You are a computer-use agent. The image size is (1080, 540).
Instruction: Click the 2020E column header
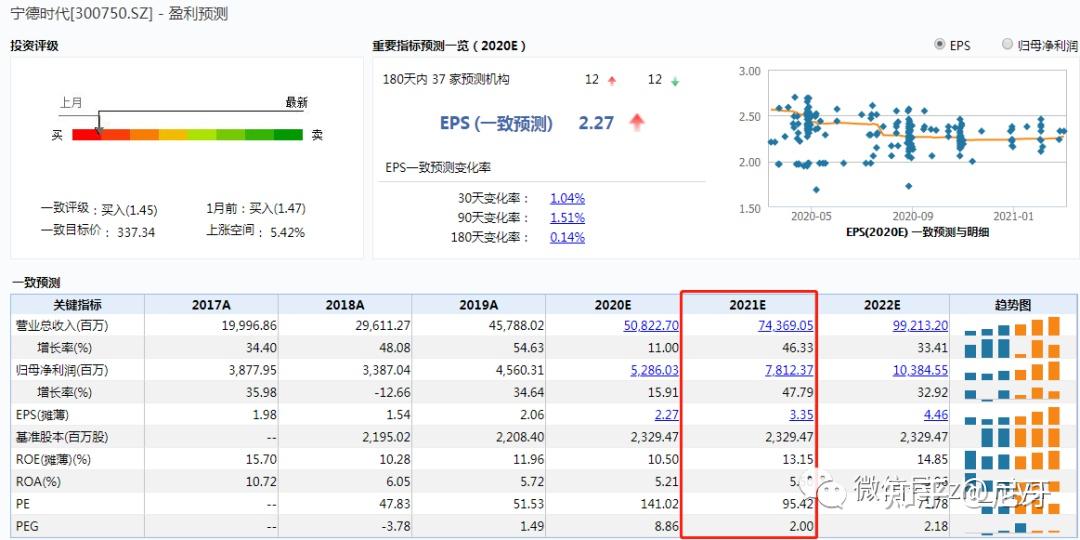click(613, 304)
